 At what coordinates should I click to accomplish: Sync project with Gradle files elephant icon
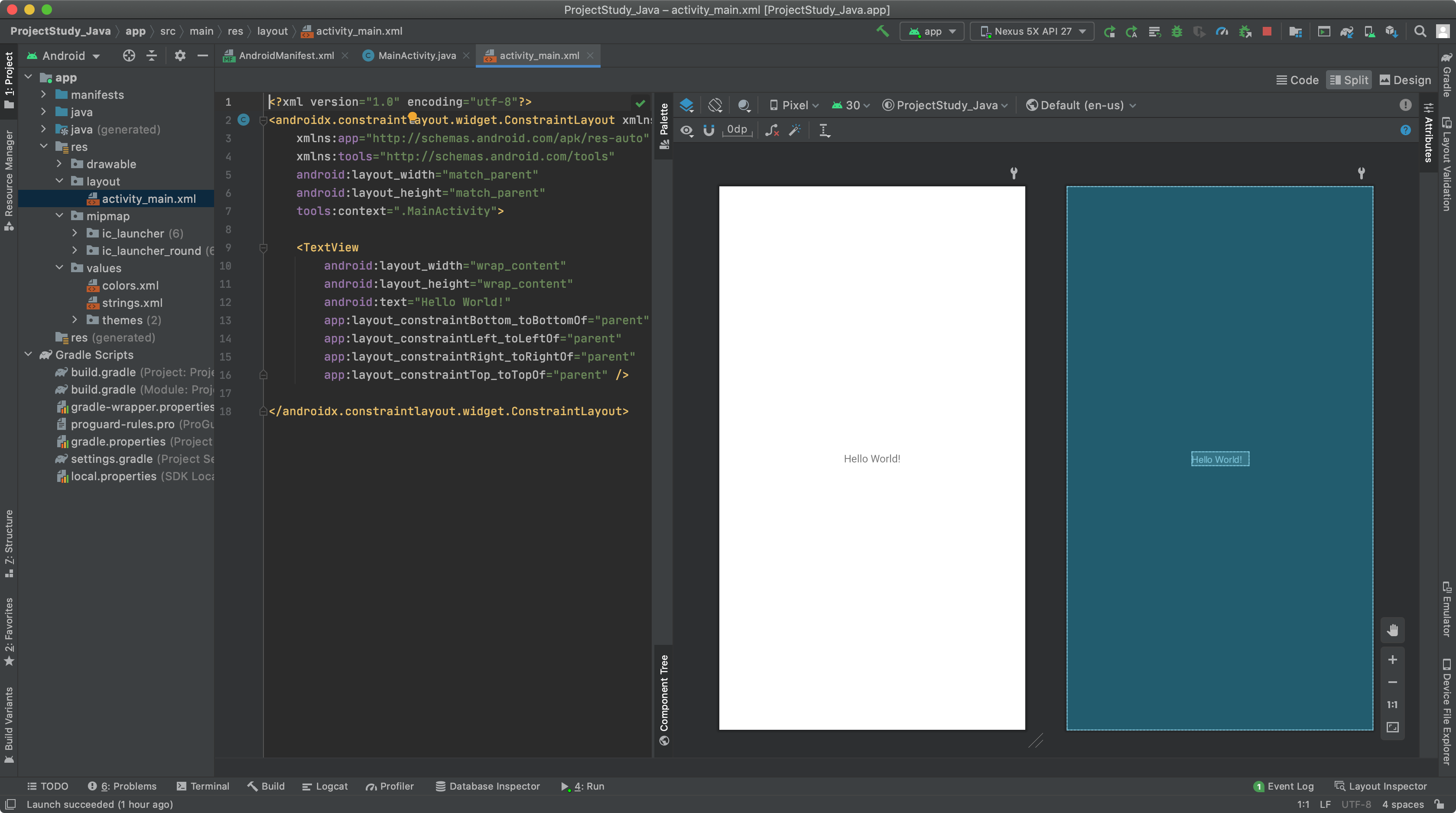click(x=1346, y=32)
